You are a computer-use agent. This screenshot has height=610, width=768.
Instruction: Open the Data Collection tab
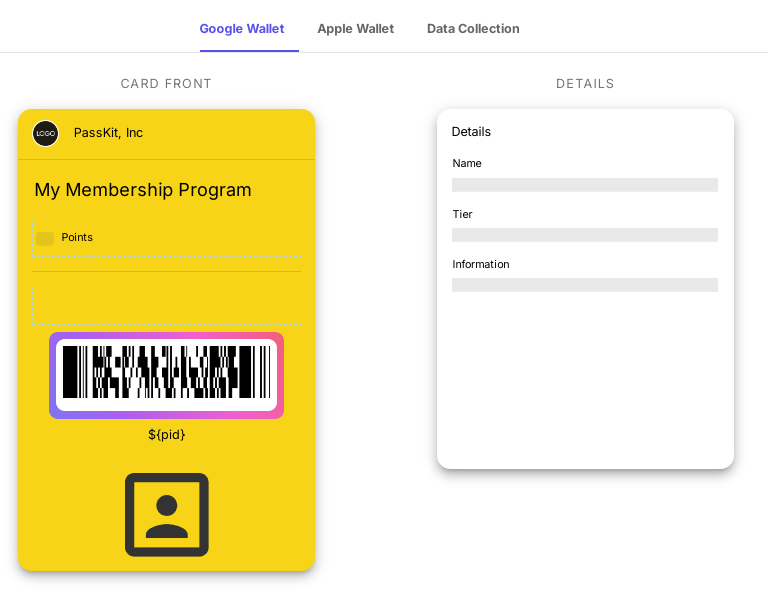click(473, 29)
